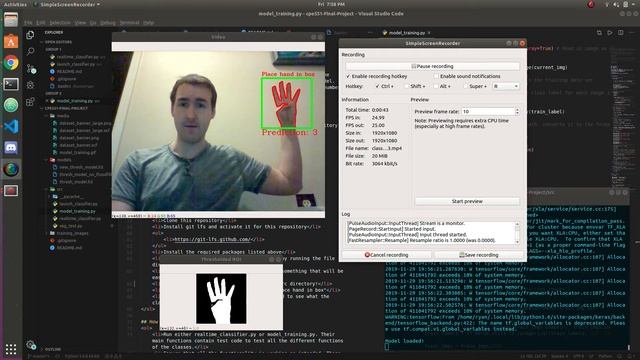The height and width of the screenshot is (360, 640).
Task: Open SimpleScreenRecorder dock icon
Action: pos(11,190)
